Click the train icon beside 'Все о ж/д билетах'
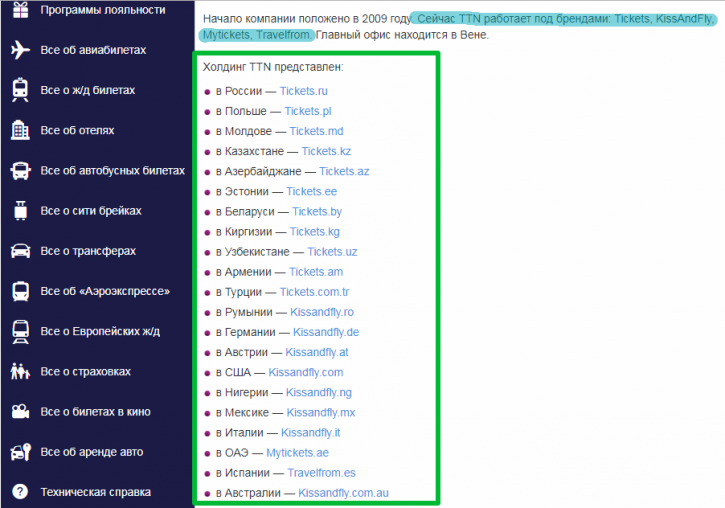 [x=20, y=90]
